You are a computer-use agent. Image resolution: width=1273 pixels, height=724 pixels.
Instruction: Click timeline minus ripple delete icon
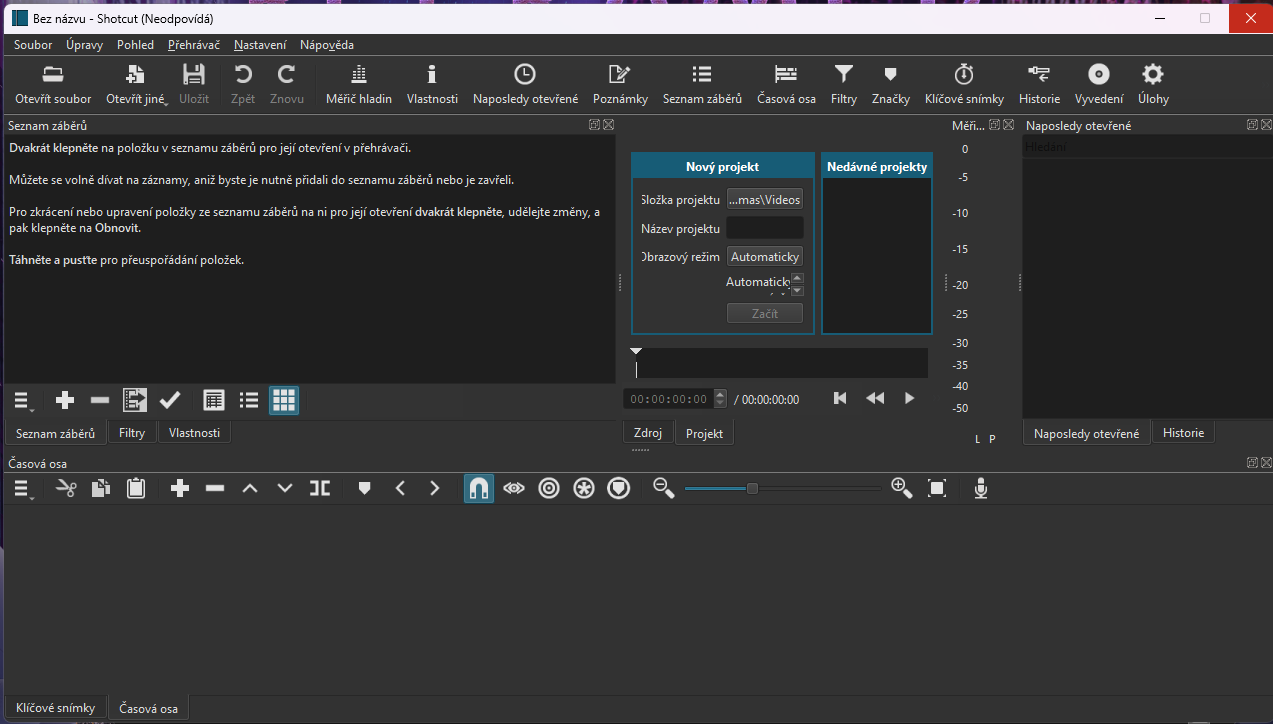coord(215,488)
